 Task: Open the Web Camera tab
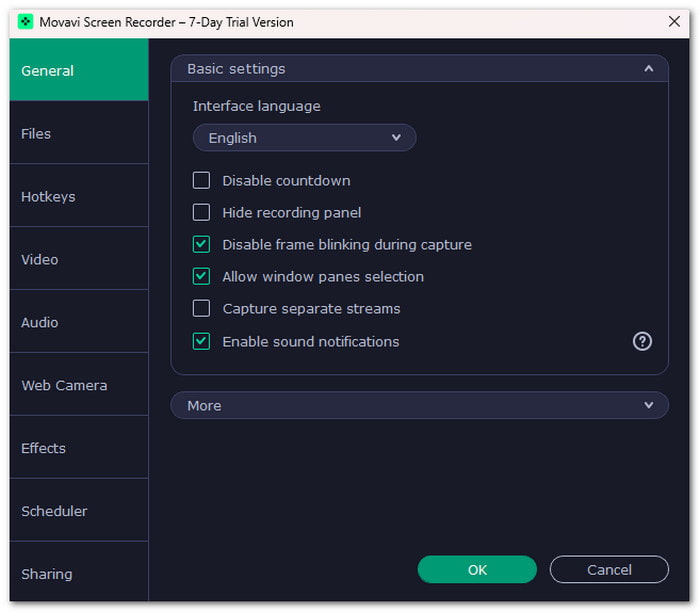(x=79, y=385)
